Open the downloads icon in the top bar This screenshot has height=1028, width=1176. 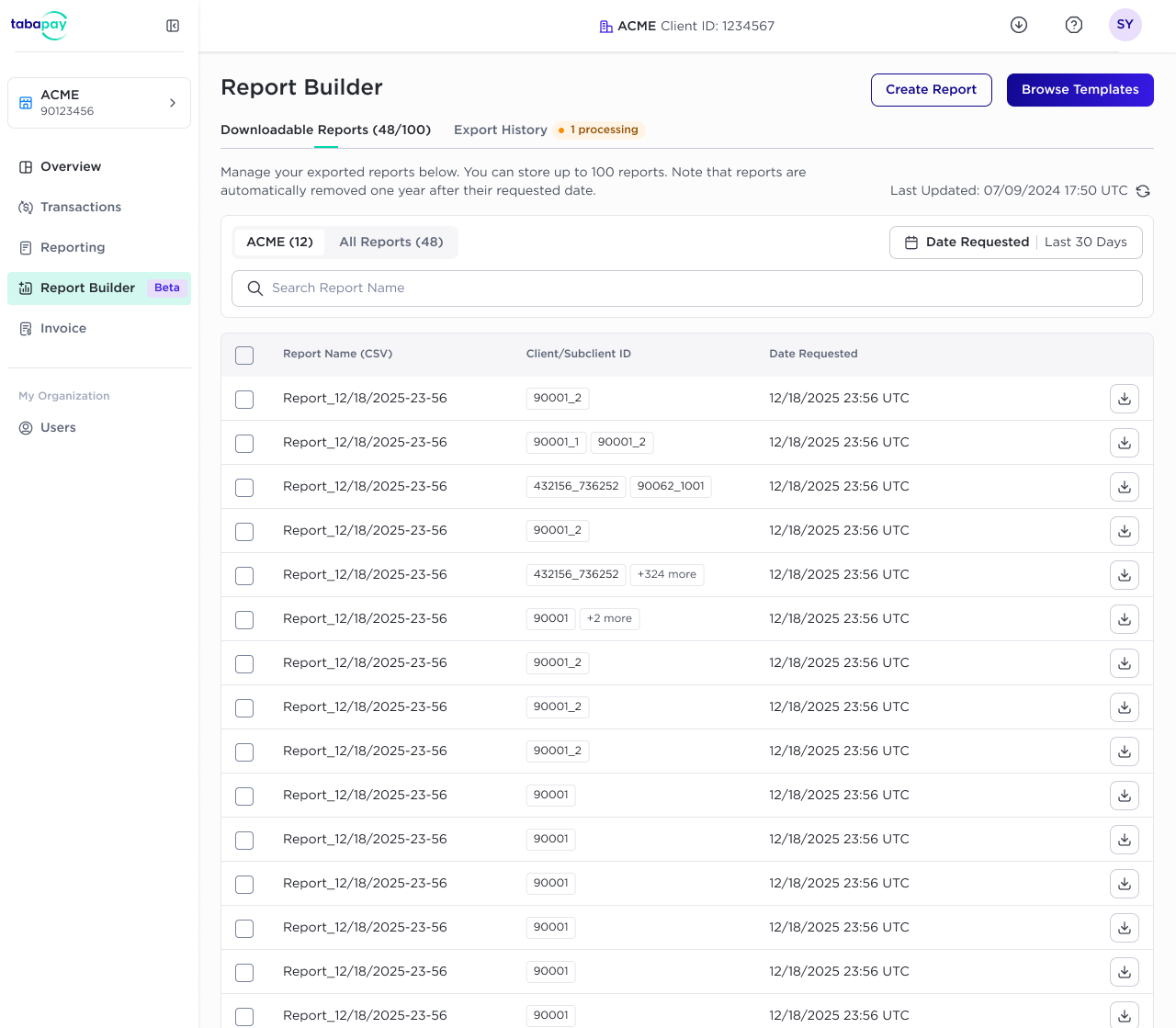click(1019, 25)
